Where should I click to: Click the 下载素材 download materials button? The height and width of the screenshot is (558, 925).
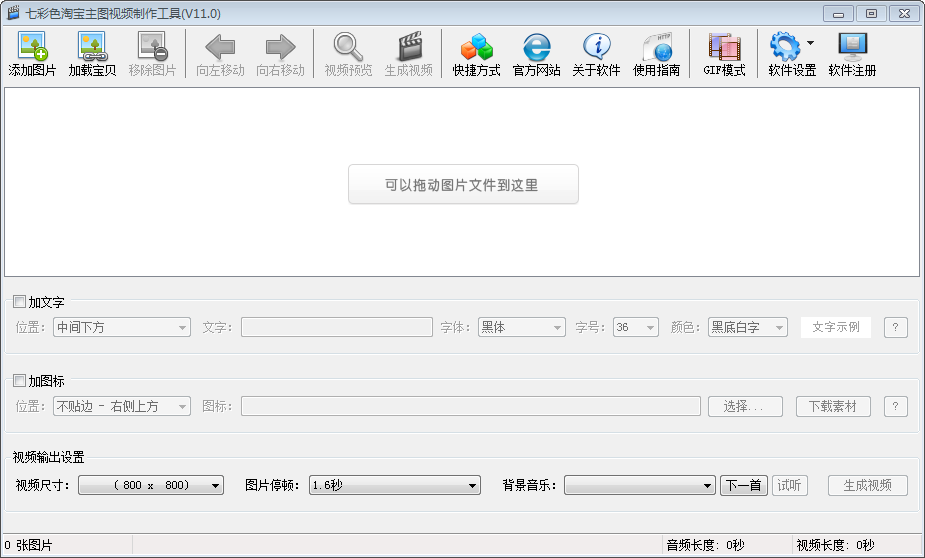833,406
